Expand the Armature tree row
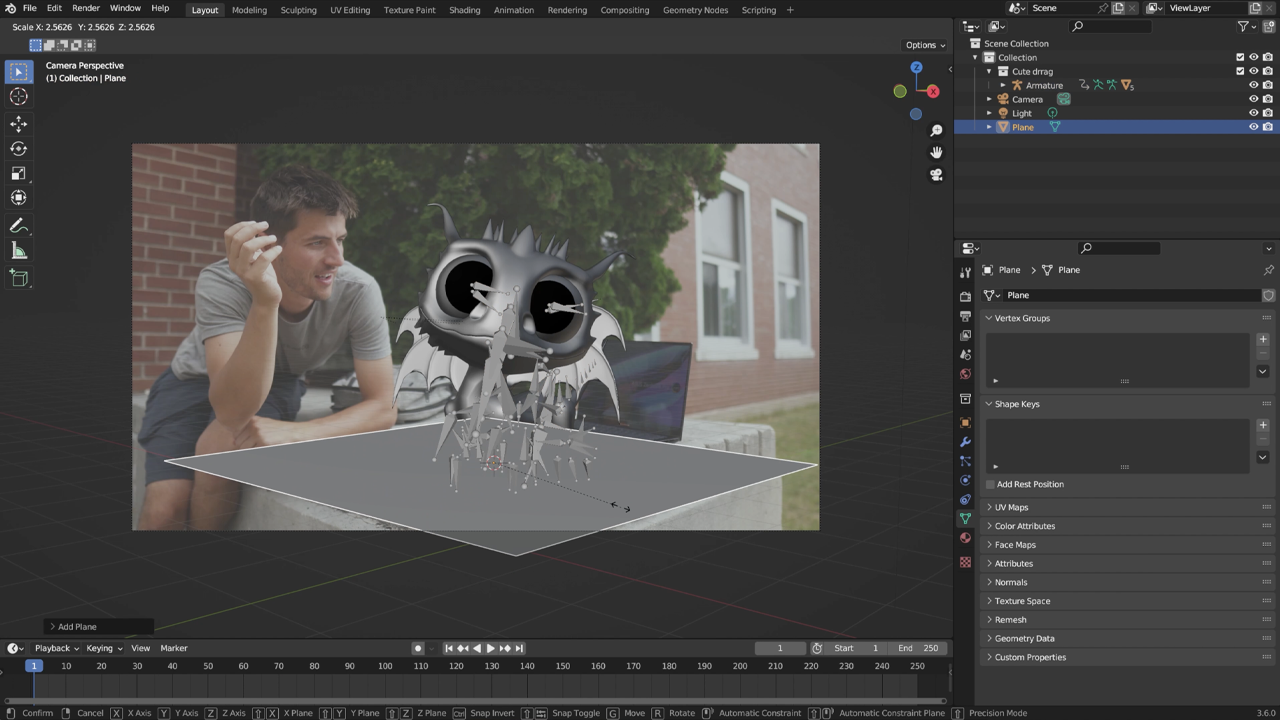 click(1003, 85)
